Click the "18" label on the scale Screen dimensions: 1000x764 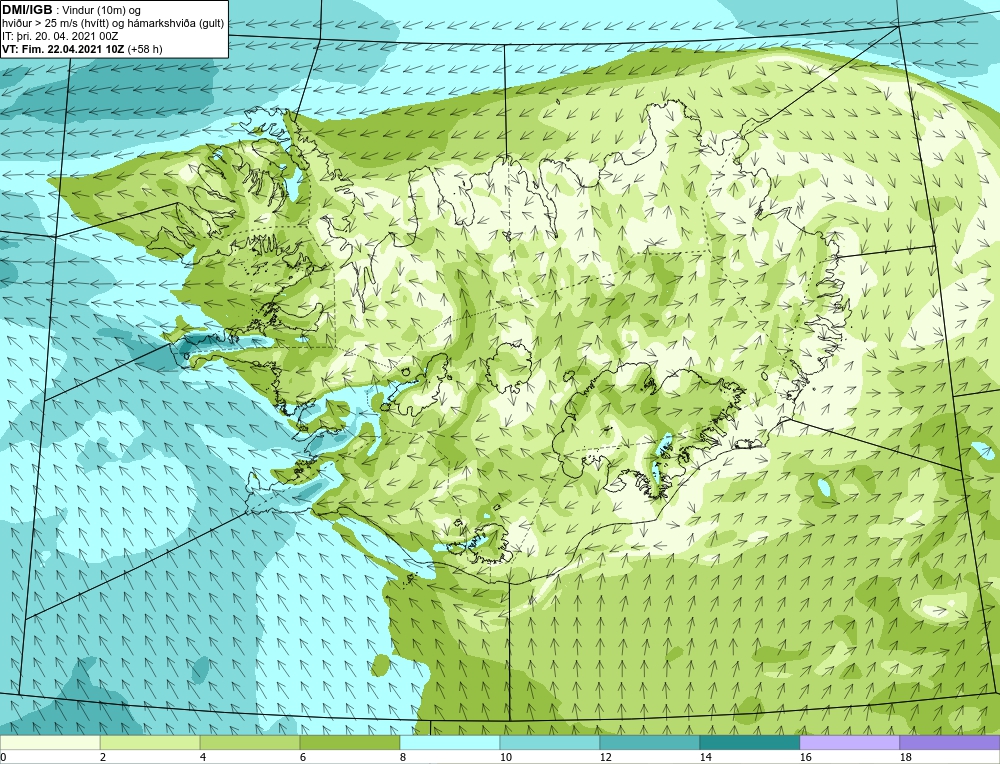906,757
